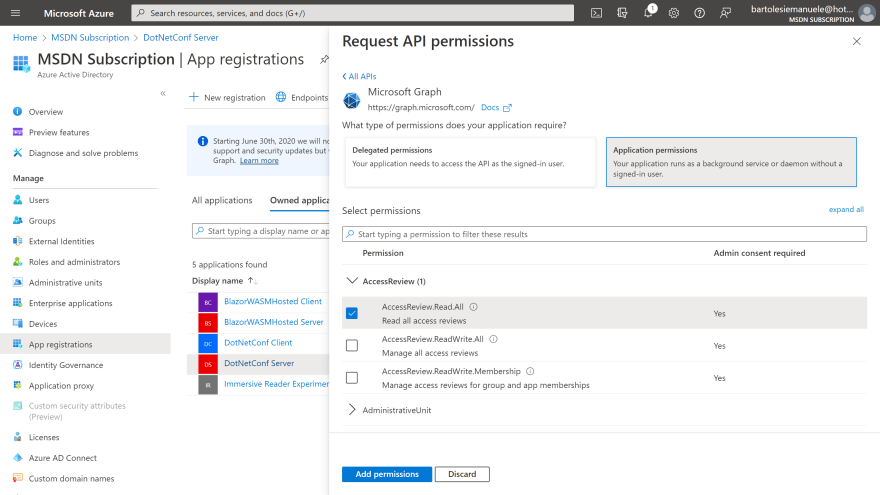Collapse the left navigation menu
The height and width of the screenshot is (495, 880).
tap(163, 93)
